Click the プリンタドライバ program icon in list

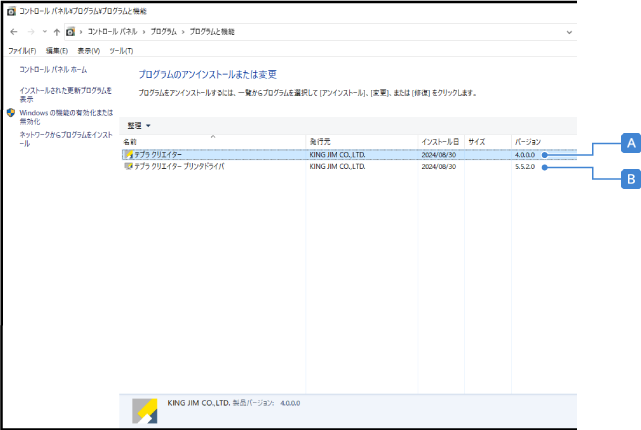pyautogui.click(x=128, y=167)
